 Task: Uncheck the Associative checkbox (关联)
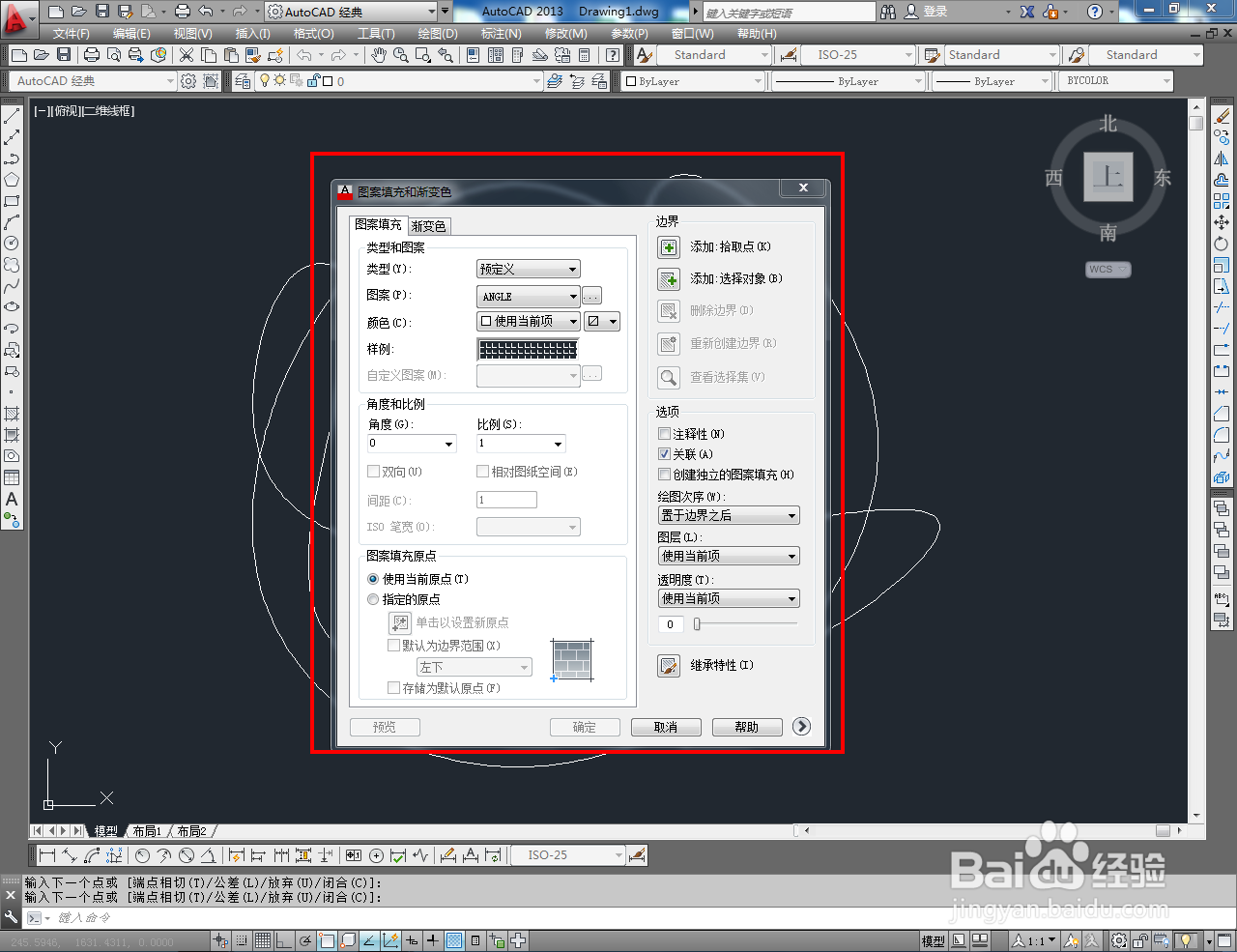pyautogui.click(x=664, y=454)
